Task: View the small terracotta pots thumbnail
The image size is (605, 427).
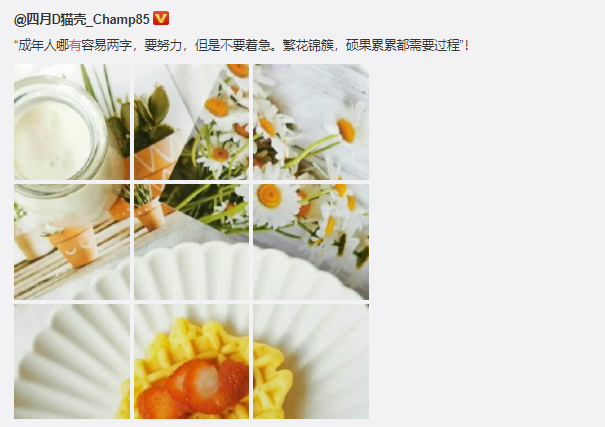Action: (72, 242)
